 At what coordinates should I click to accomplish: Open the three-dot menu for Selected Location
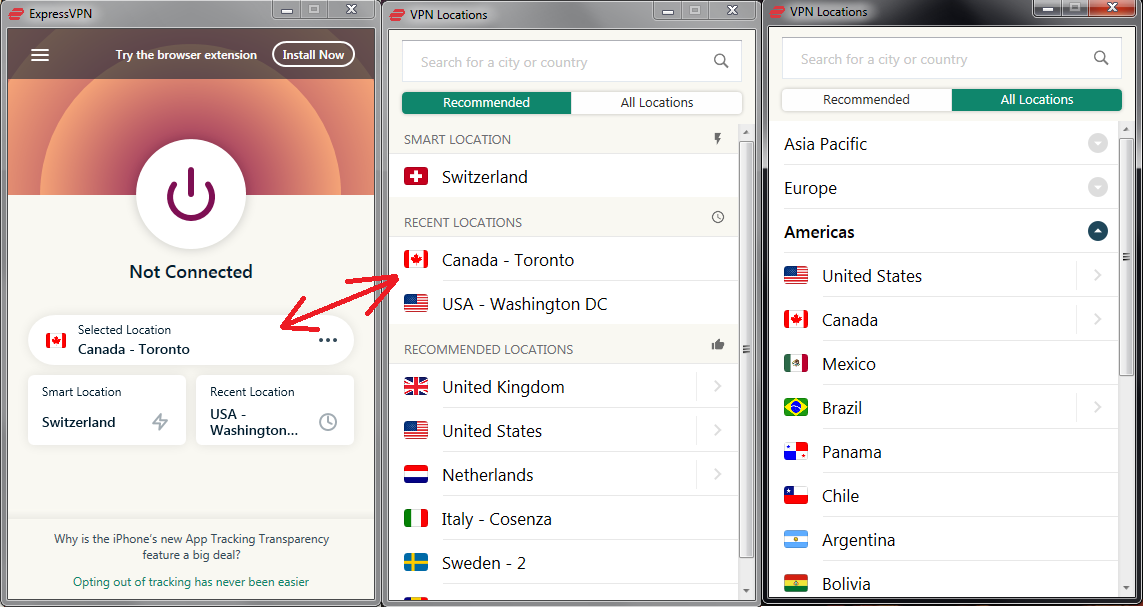(328, 340)
